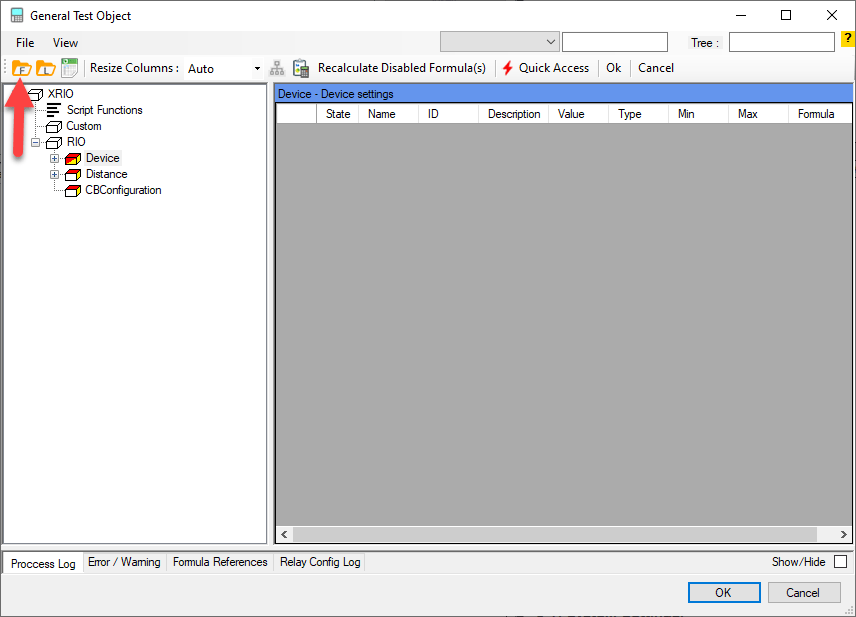Switch to the Error / Warning tab
The image size is (856, 617).
[124, 562]
